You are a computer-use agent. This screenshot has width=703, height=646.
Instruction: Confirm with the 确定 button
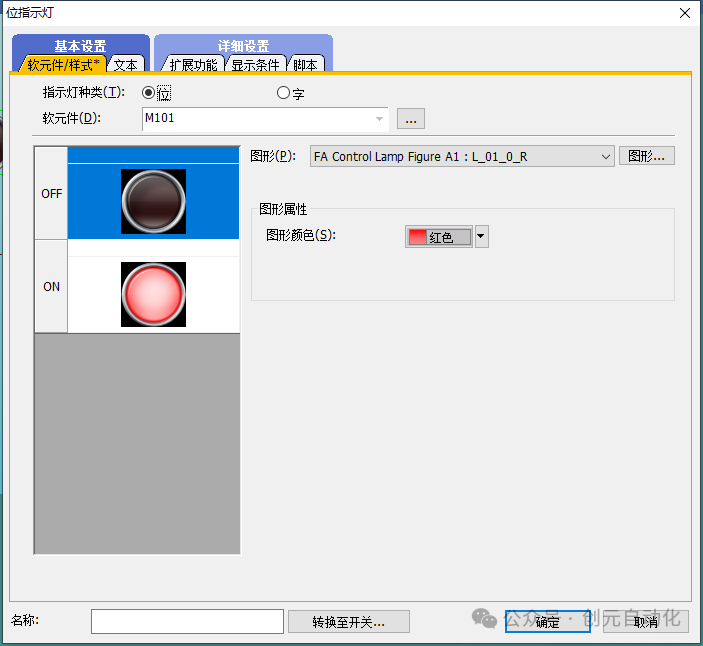pos(547,622)
